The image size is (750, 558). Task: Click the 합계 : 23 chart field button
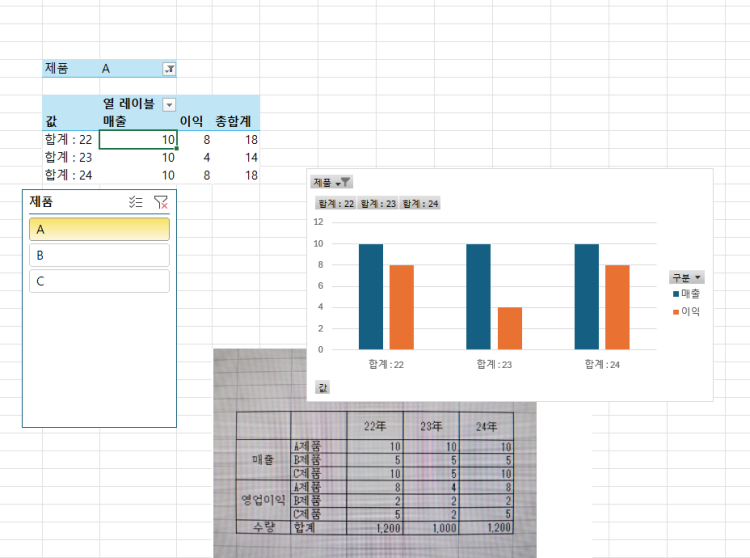pyautogui.click(x=378, y=203)
